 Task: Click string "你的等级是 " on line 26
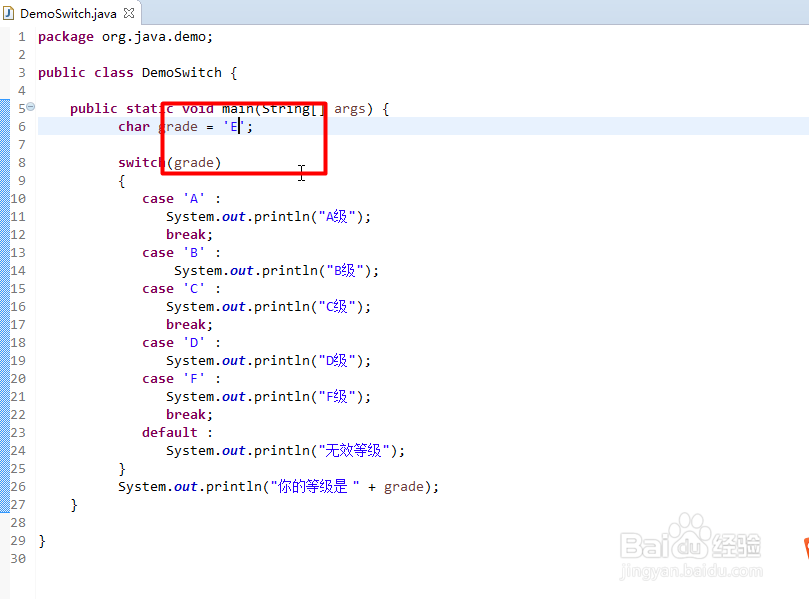coord(315,487)
